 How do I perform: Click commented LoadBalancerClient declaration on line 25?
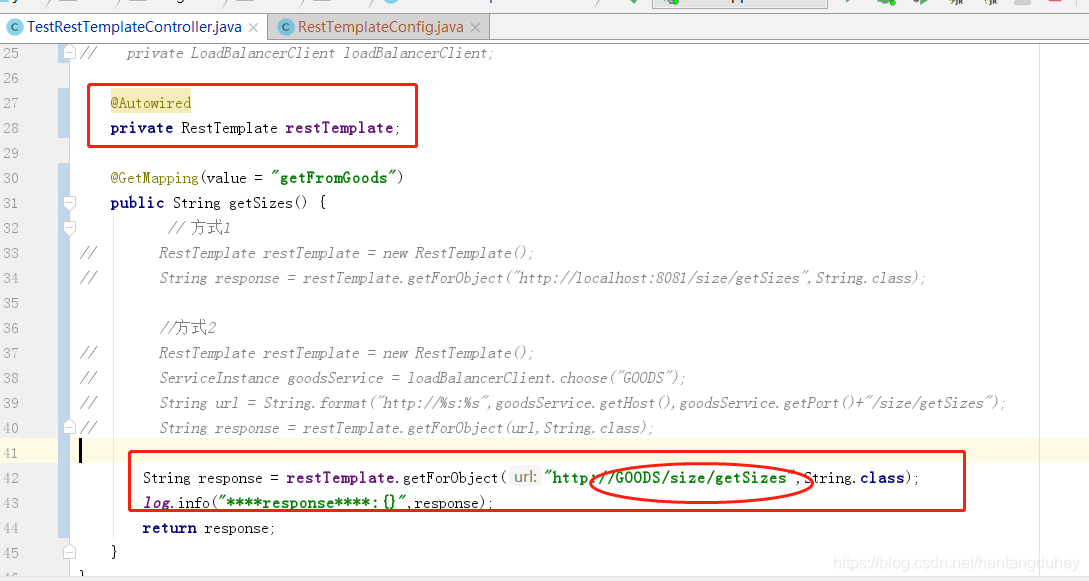point(310,53)
